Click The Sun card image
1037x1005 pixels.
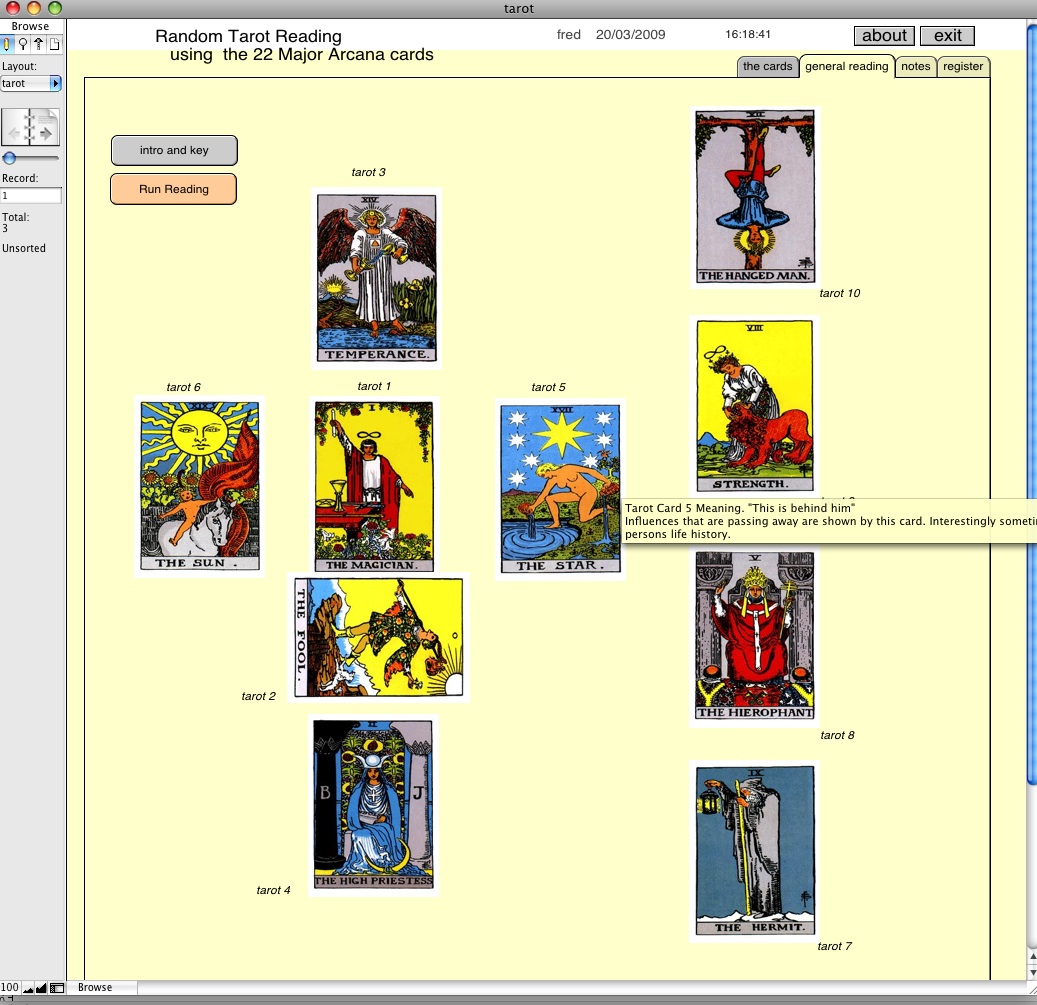(200, 486)
